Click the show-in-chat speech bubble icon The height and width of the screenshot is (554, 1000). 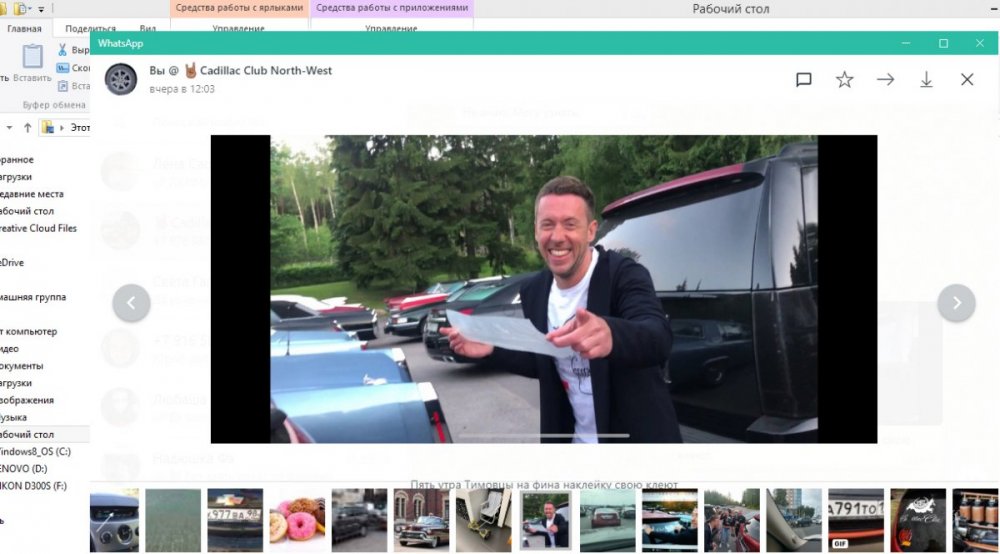click(x=804, y=80)
